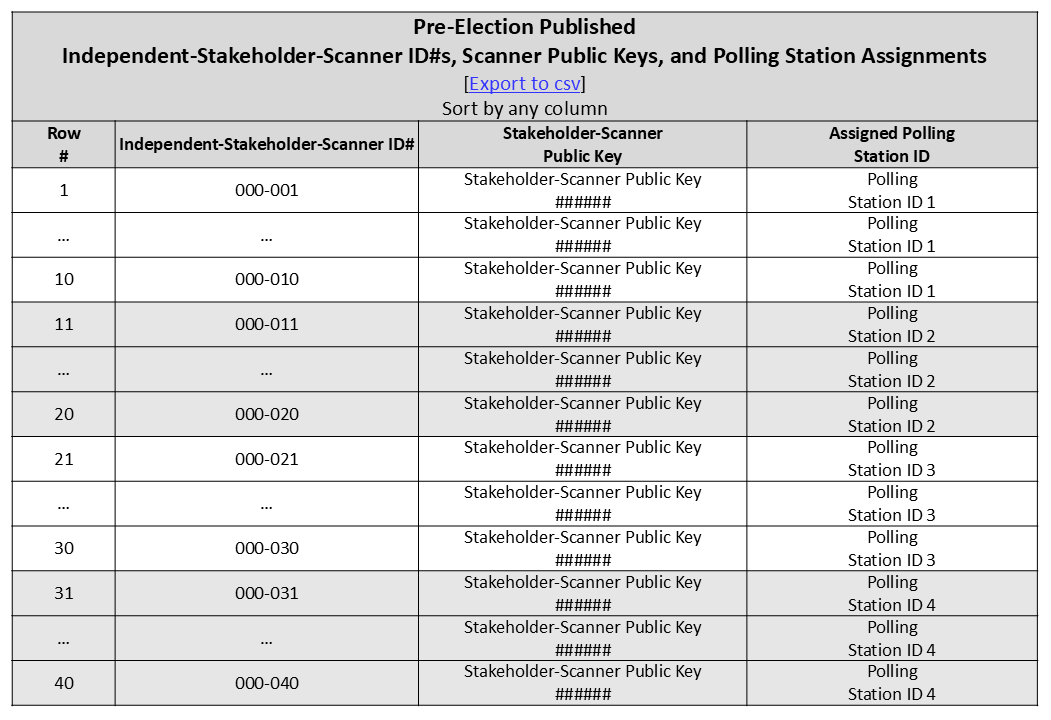Click the public key cell in row 21
Screen dimensions: 1051x720
point(582,459)
